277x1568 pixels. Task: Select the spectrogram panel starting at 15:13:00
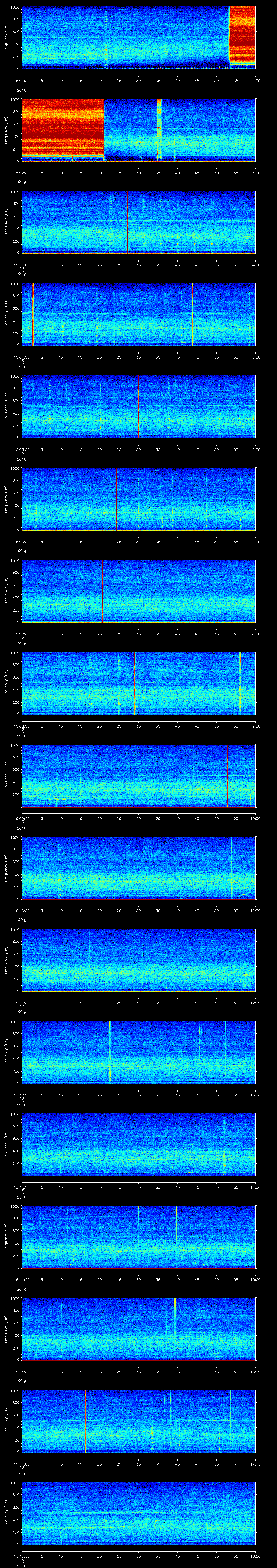pyautogui.click(x=138, y=1144)
